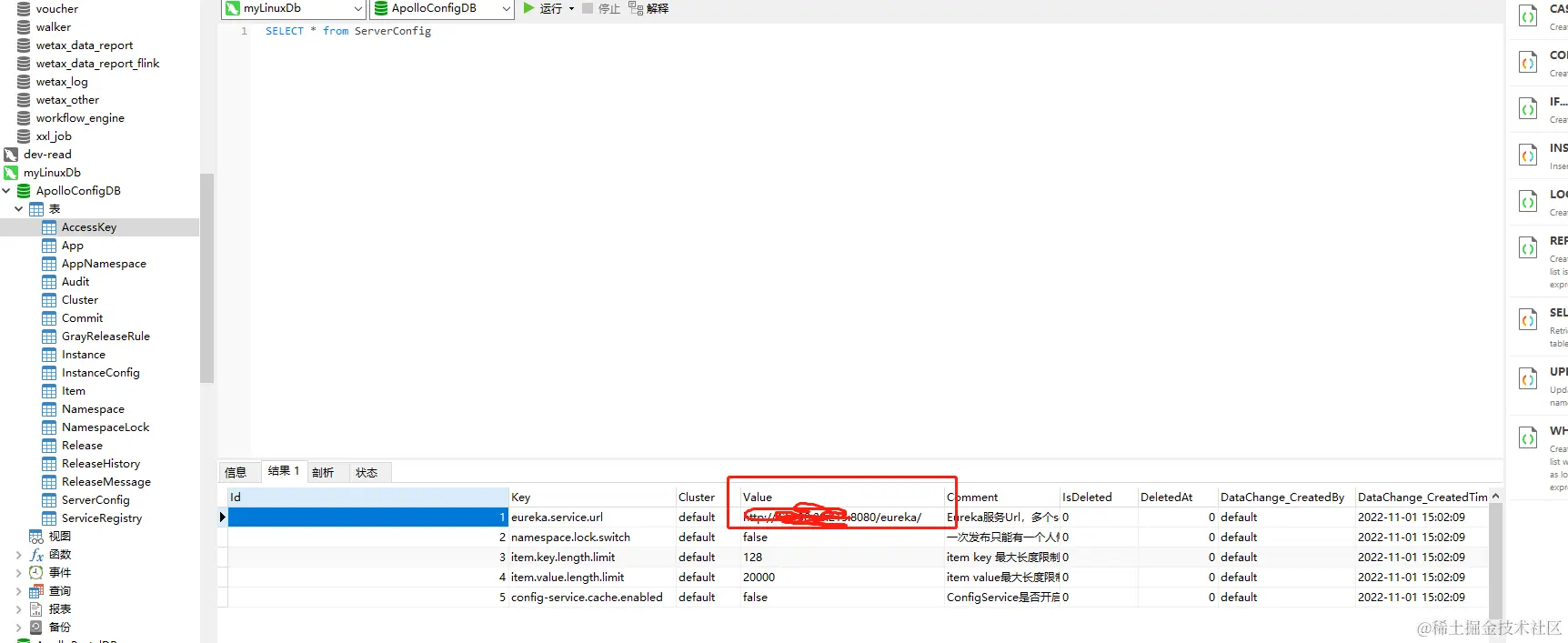1568x643 pixels.
Task: Click the walker database icon
Action: tap(24, 27)
